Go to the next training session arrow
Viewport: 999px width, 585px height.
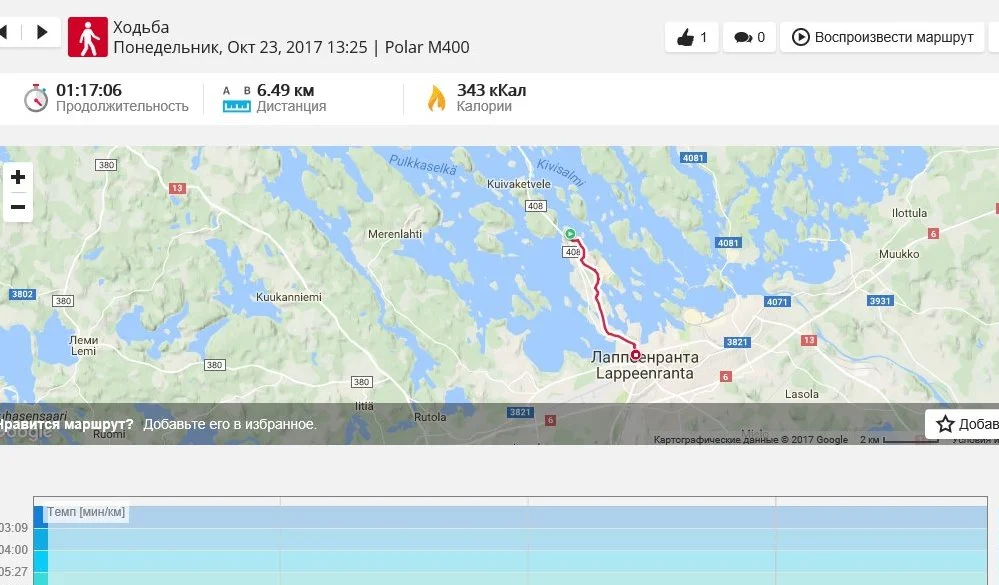42,32
